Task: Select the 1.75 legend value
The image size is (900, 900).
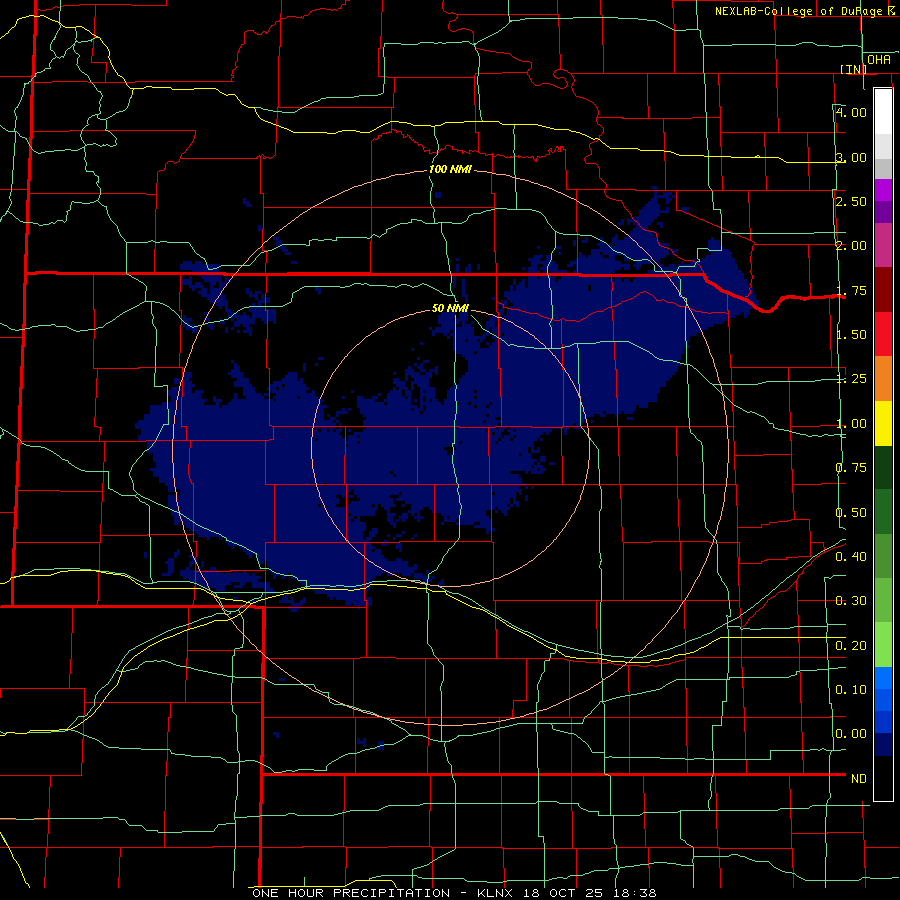Action: [851, 290]
